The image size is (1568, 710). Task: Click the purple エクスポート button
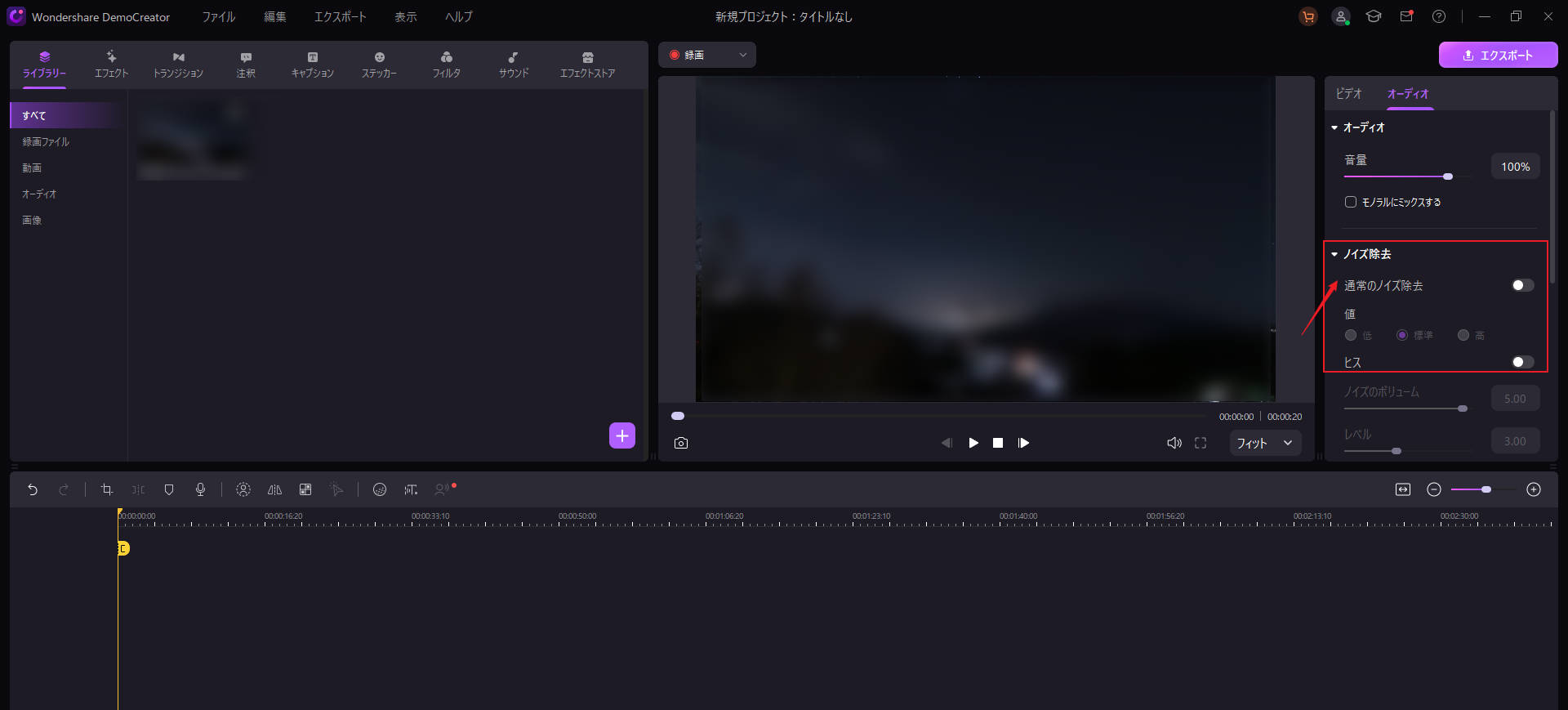pyautogui.click(x=1499, y=56)
